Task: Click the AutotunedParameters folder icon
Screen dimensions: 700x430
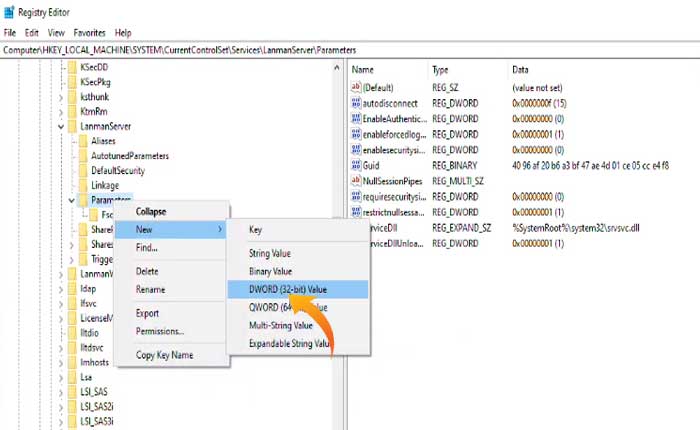Action: click(x=83, y=156)
